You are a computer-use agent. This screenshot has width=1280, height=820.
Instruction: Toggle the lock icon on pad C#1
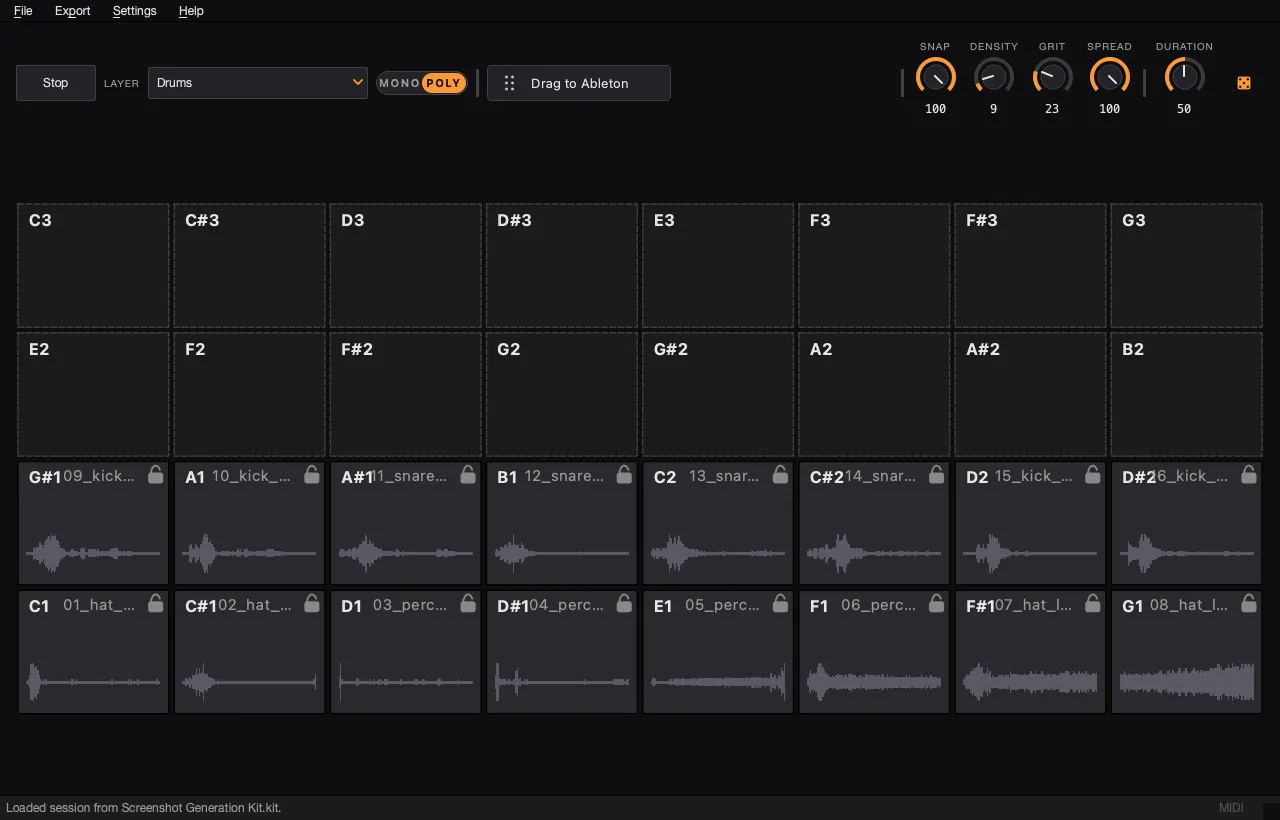coord(312,603)
